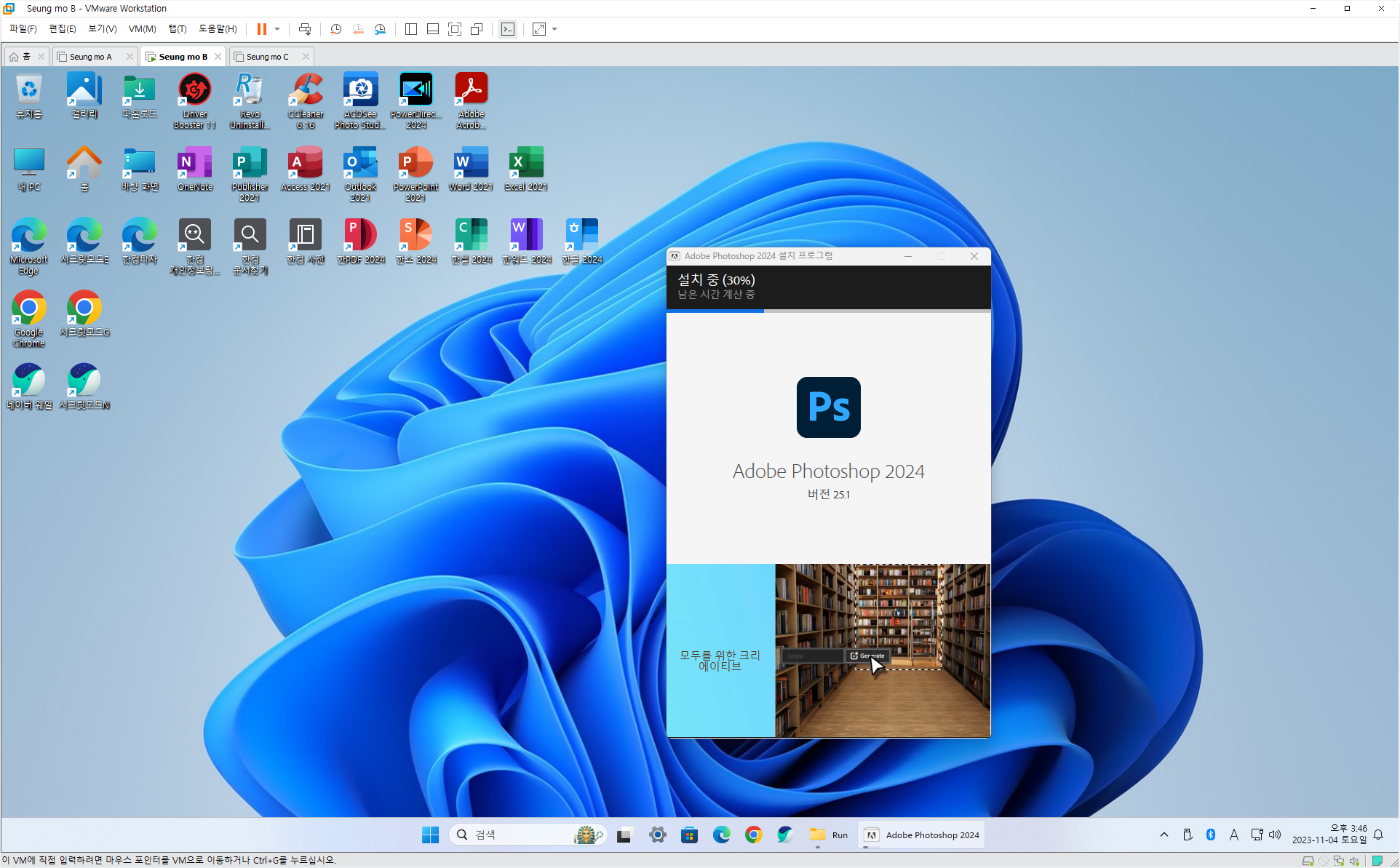Open the VM(M) menu
The height and width of the screenshot is (868, 1400).
coord(142,29)
